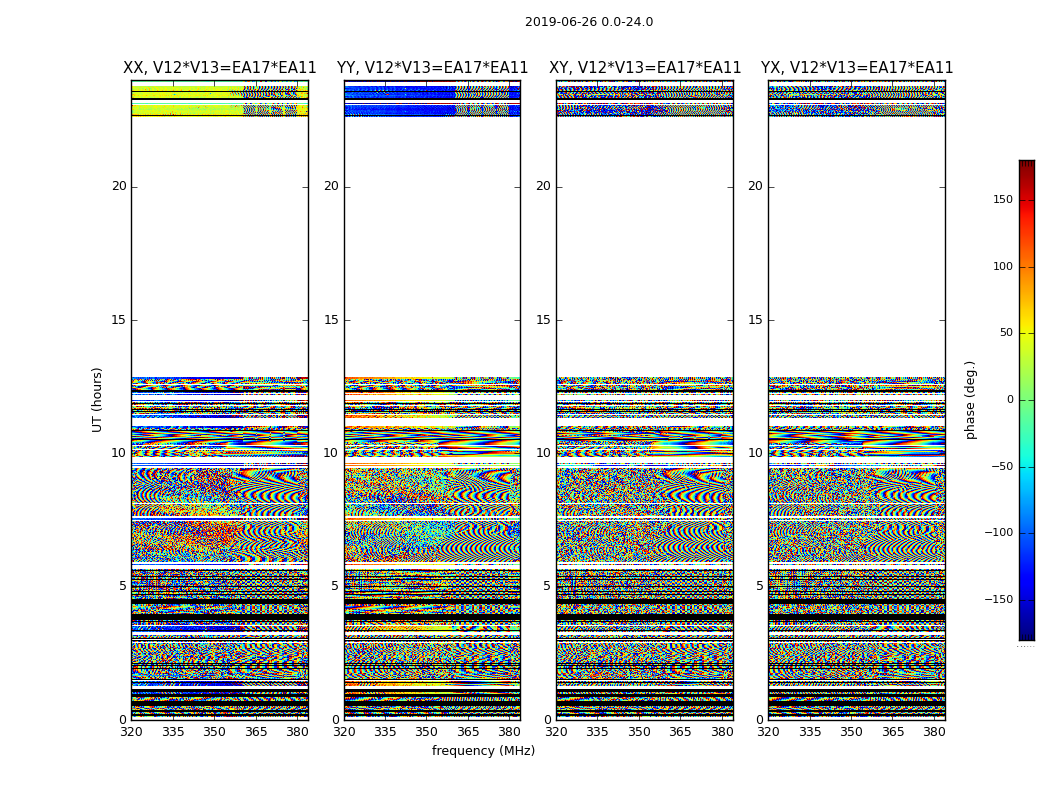Image resolution: width=1050 pixels, height=800 pixels.
Task: Click the '350' tick label on XX x-axis
Action: pos(214,732)
